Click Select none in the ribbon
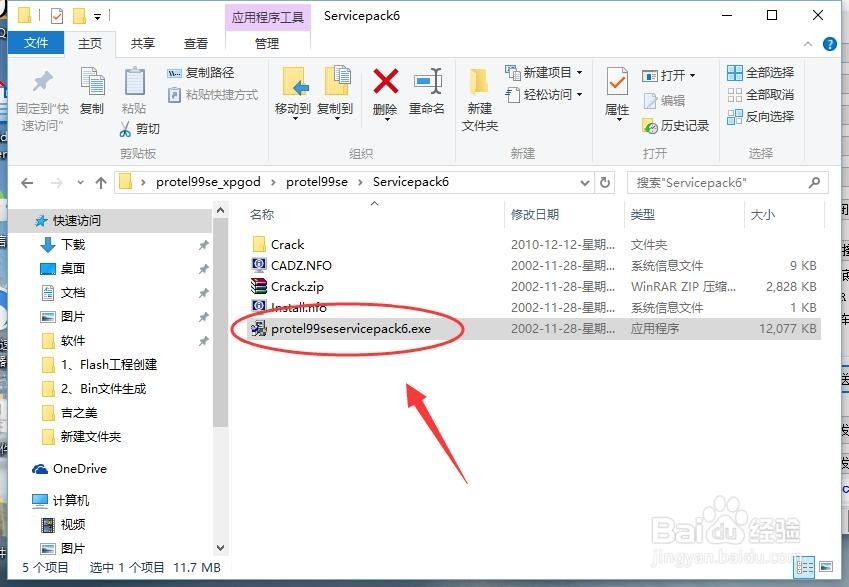 [761, 95]
